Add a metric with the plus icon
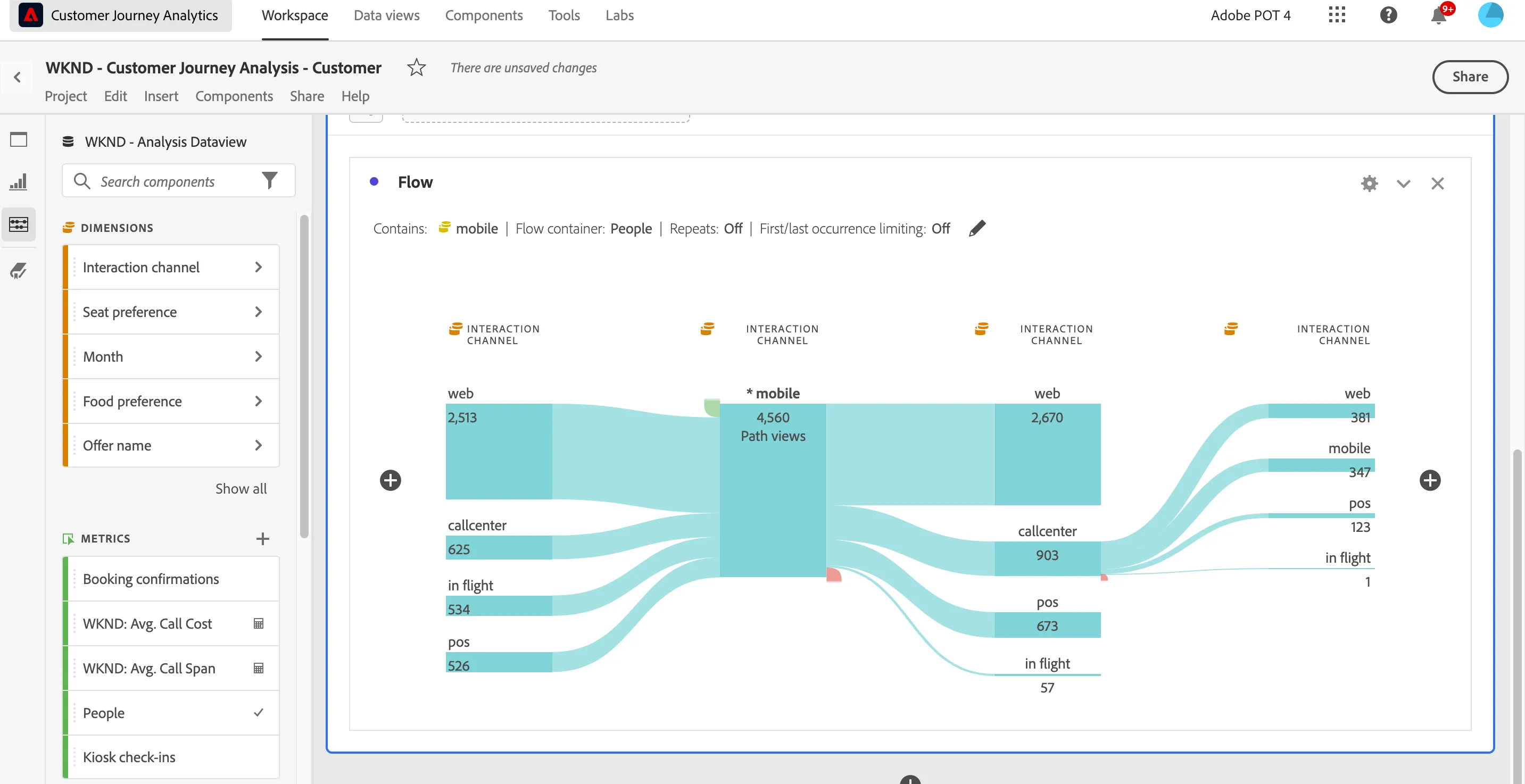Screen dimensions: 1525x784 tap(262, 538)
